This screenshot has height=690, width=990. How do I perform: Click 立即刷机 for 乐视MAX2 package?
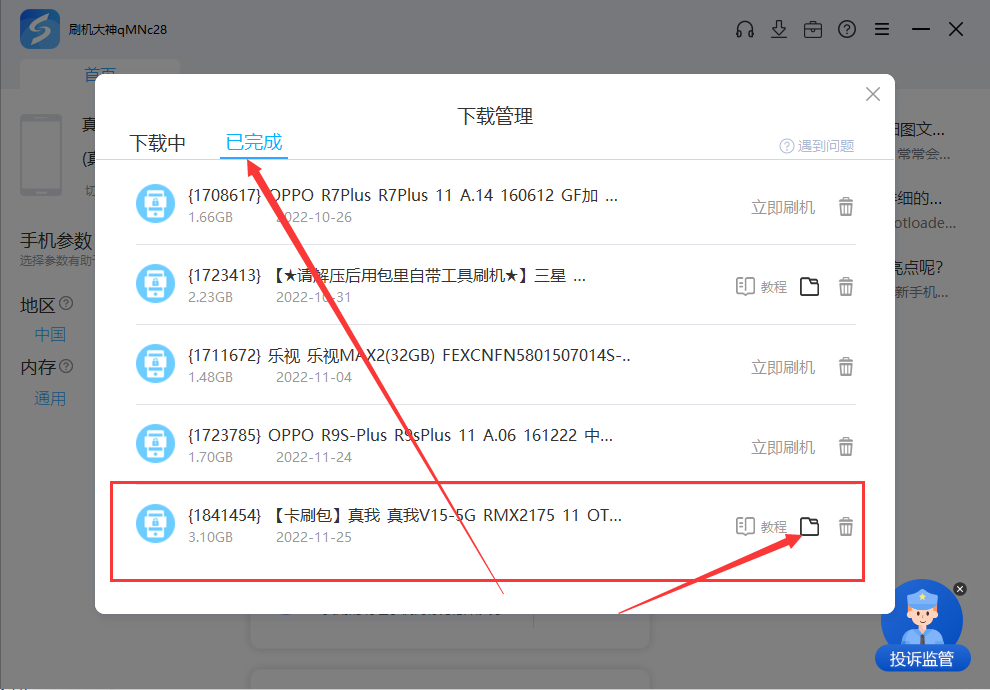point(783,367)
